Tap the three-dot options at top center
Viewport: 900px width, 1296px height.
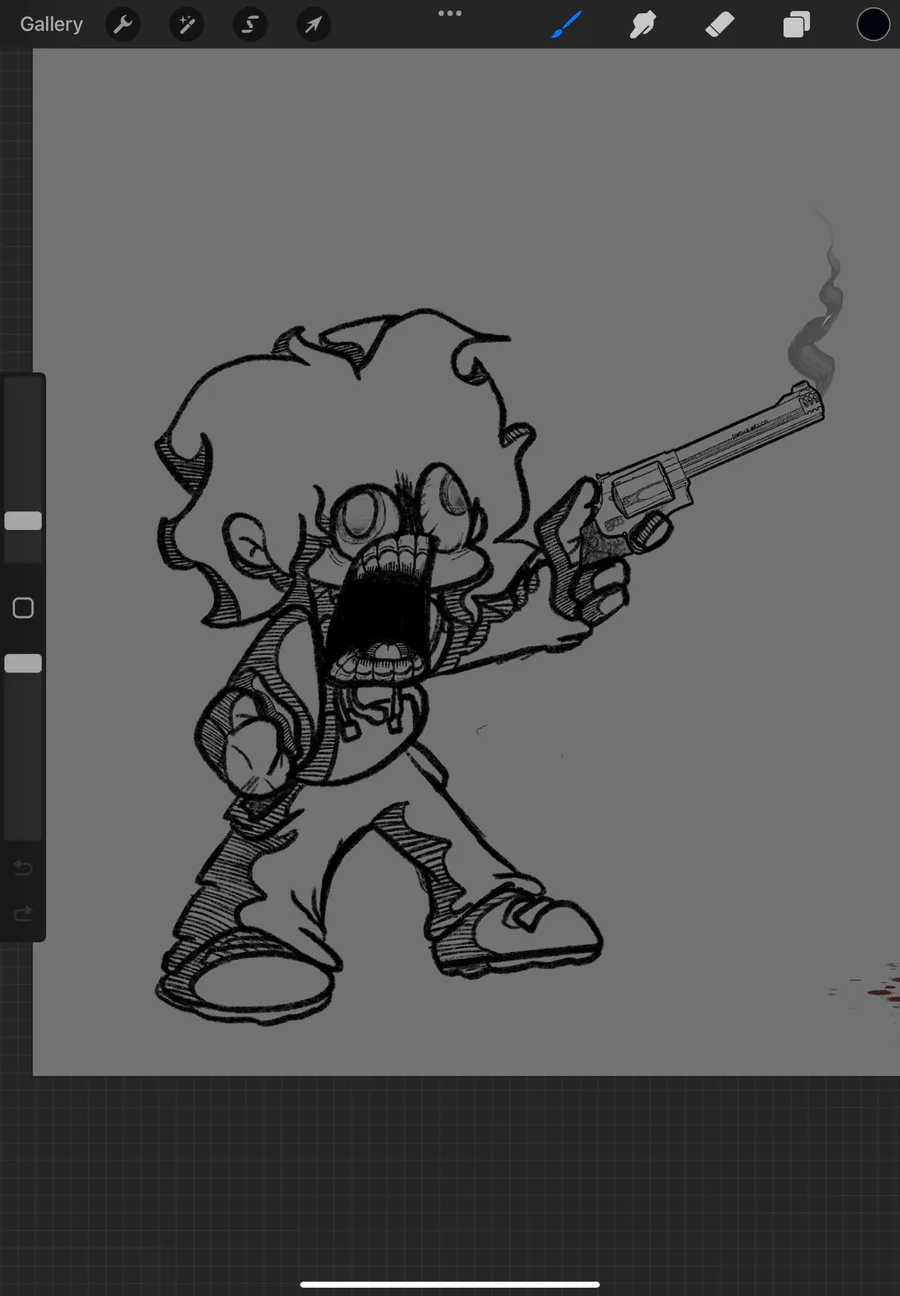click(x=450, y=13)
